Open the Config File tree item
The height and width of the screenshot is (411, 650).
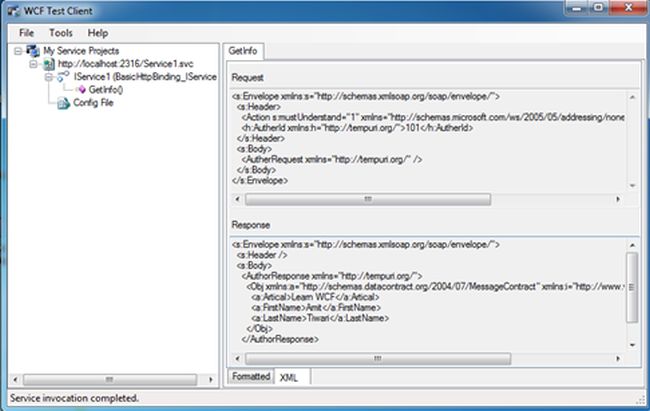[93, 102]
